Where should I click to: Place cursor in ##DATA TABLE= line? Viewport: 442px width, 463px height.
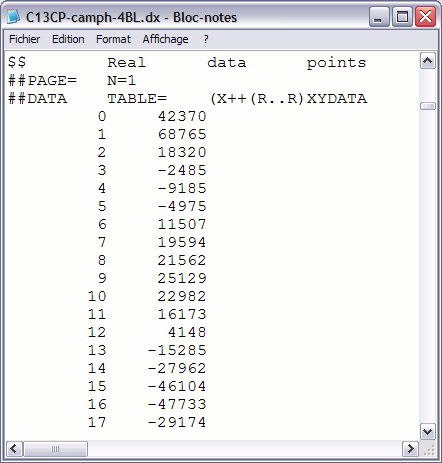coord(187,99)
